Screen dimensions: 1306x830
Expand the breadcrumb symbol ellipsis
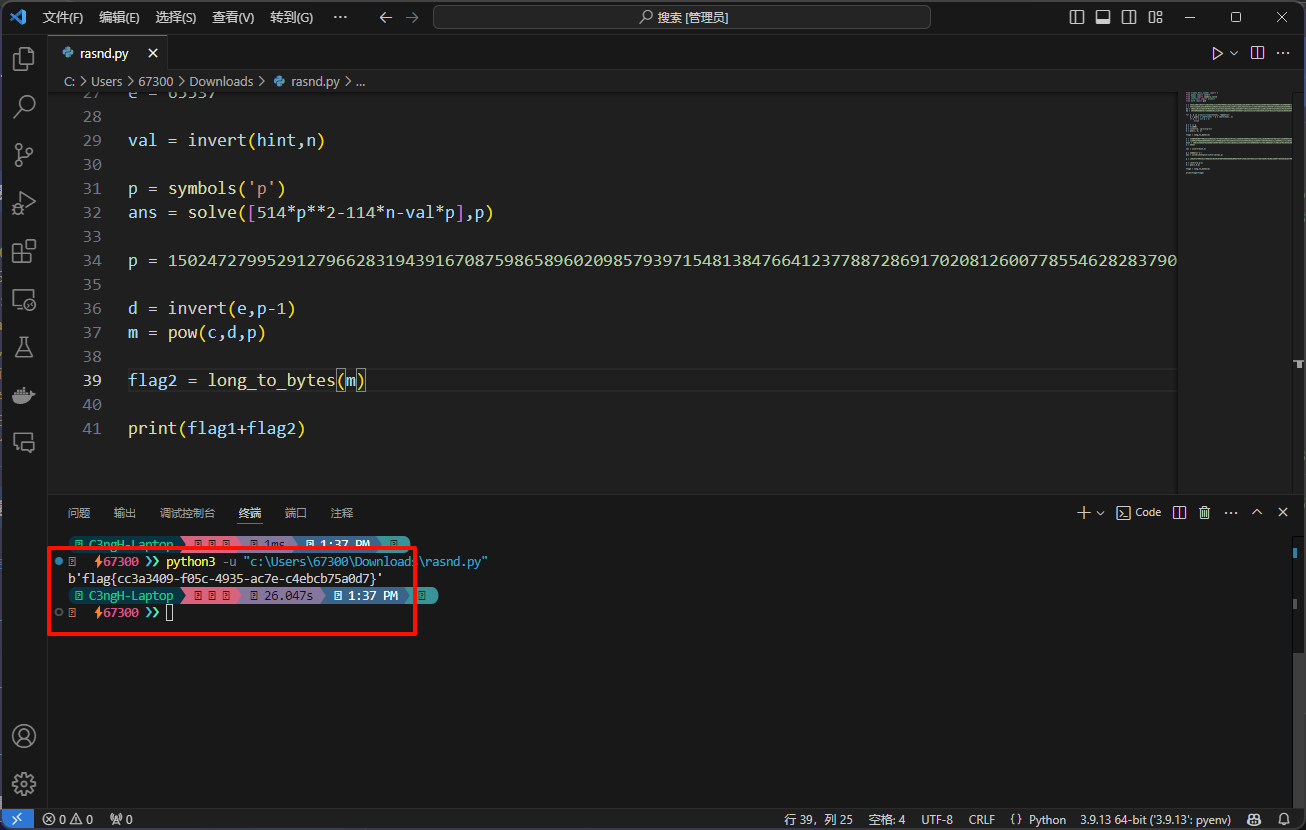361,81
